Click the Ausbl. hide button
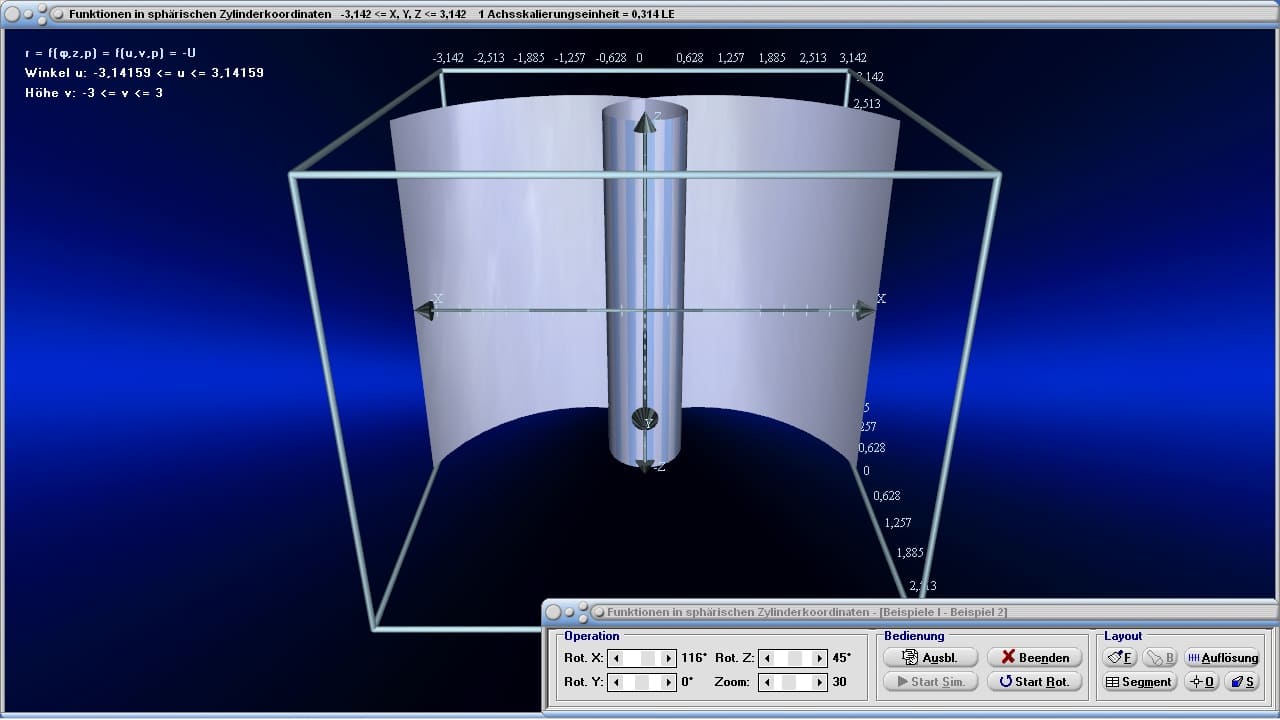The width and height of the screenshot is (1280, 720). pos(930,657)
